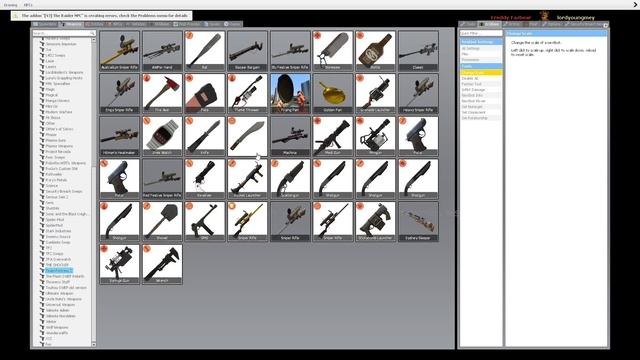Select the Set Relationship tool
Image resolution: width=640 pixels, height=360 pixels.
[481, 118]
